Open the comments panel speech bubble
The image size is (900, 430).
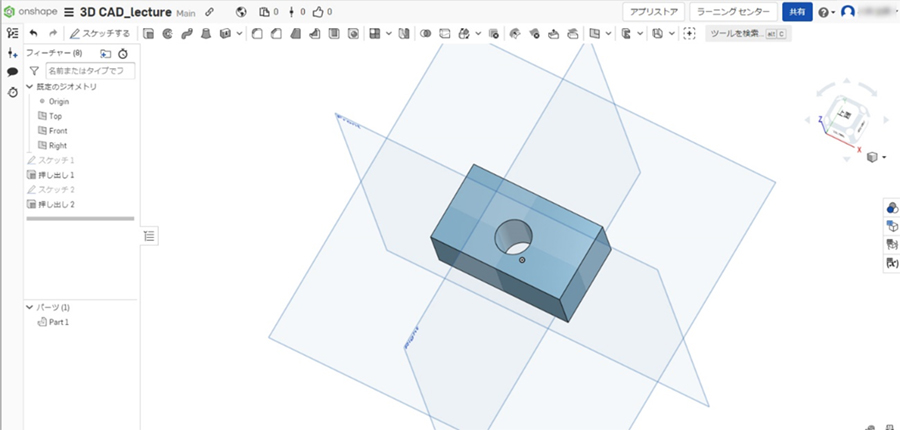point(12,72)
